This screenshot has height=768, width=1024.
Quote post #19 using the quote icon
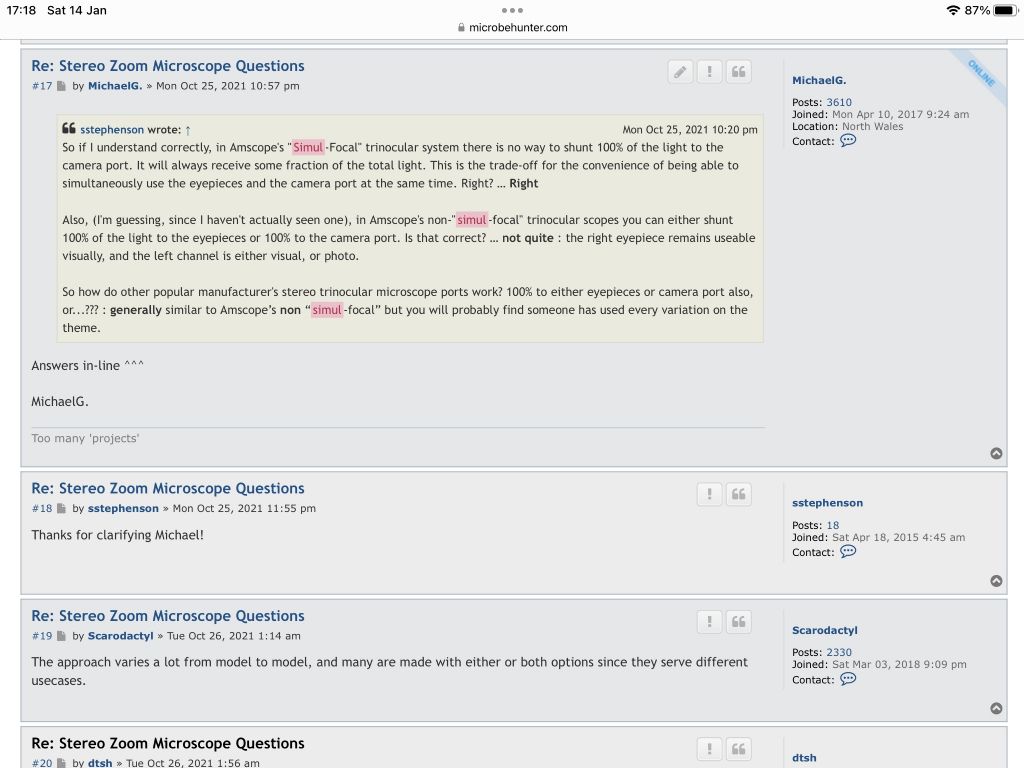point(739,622)
